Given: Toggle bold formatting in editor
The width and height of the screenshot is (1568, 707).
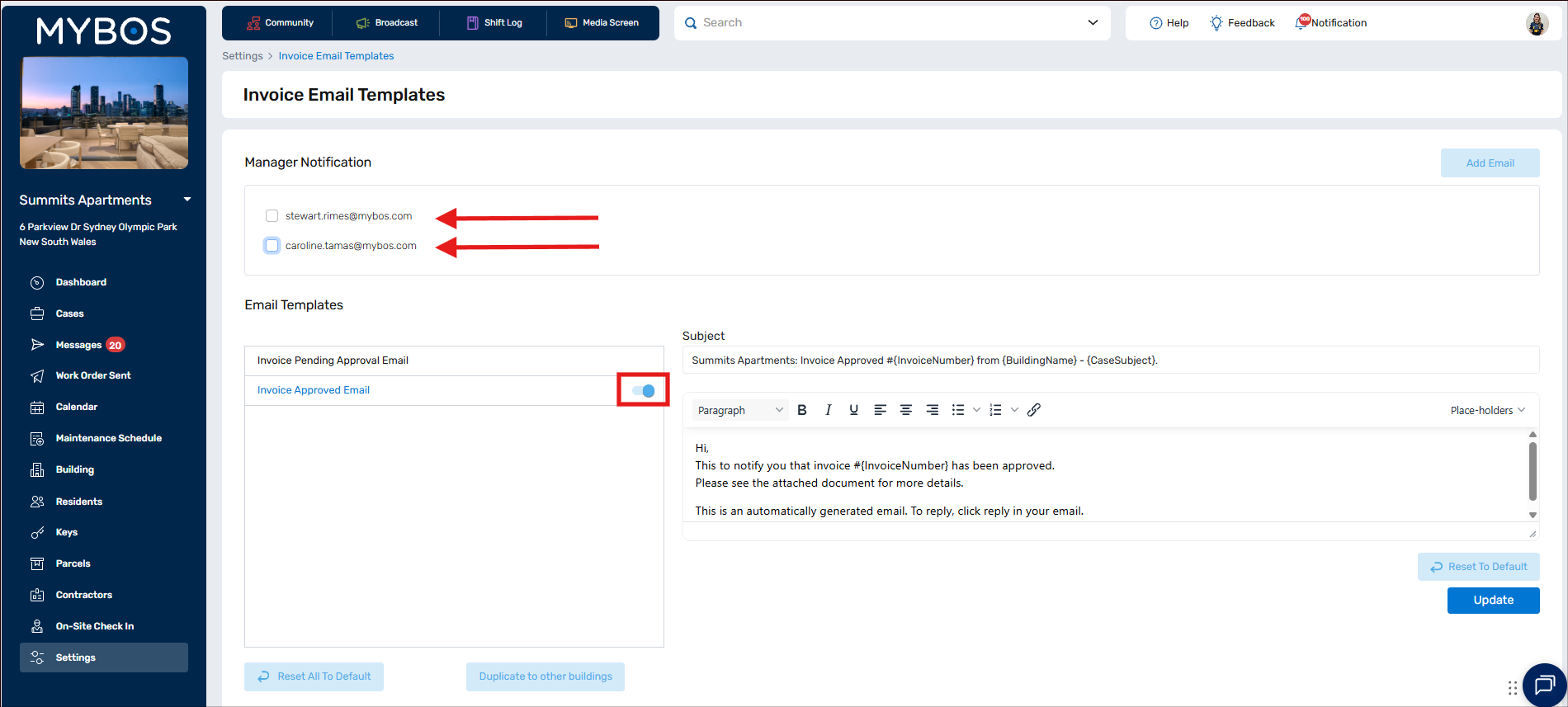Looking at the screenshot, I should coord(802,410).
